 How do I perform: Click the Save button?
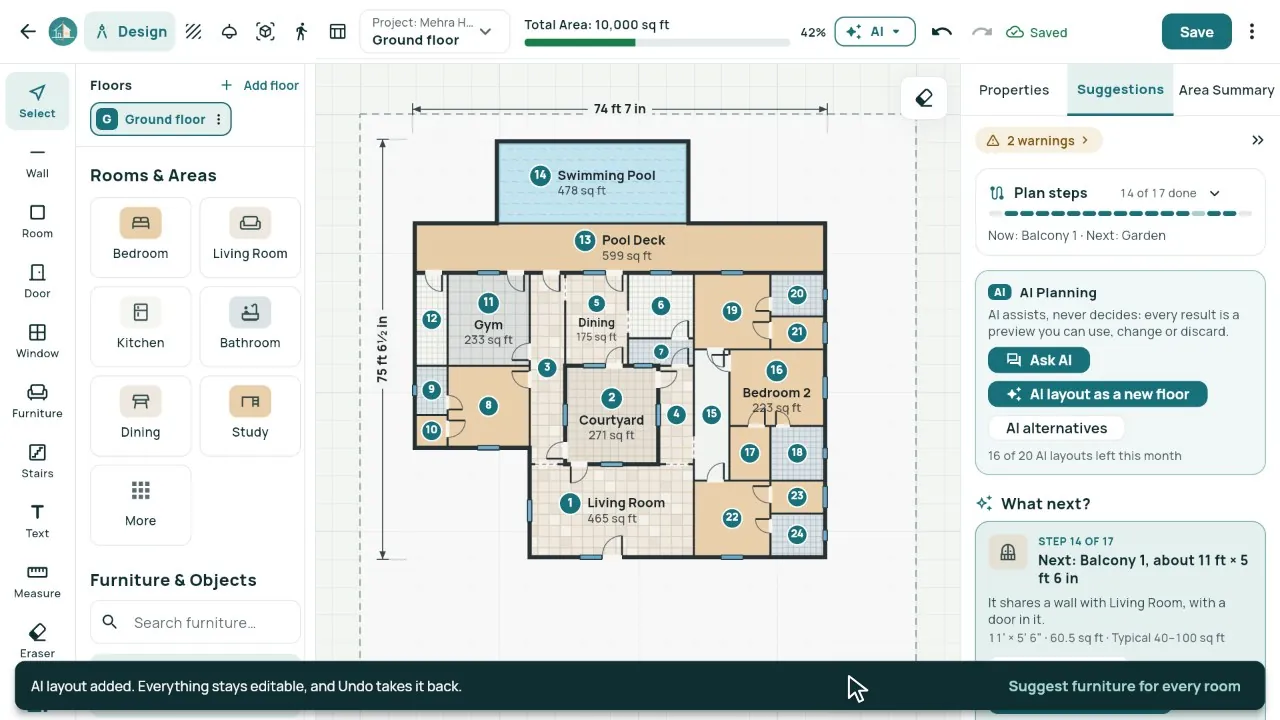[1197, 32]
